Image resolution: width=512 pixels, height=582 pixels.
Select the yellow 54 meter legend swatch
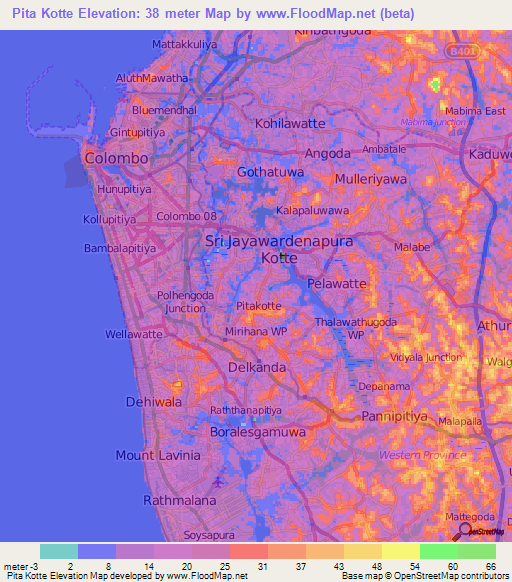tap(401, 551)
